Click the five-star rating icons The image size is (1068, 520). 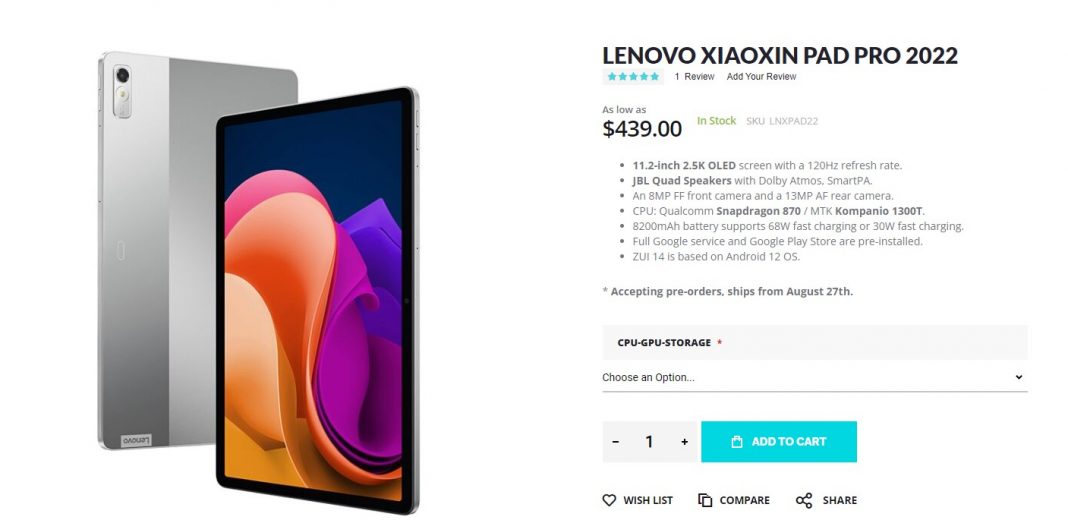click(x=633, y=76)
